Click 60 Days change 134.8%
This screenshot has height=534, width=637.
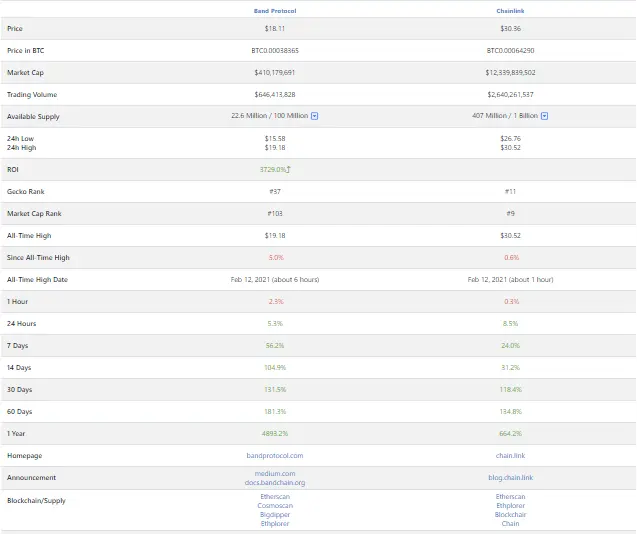coord(510,411)
